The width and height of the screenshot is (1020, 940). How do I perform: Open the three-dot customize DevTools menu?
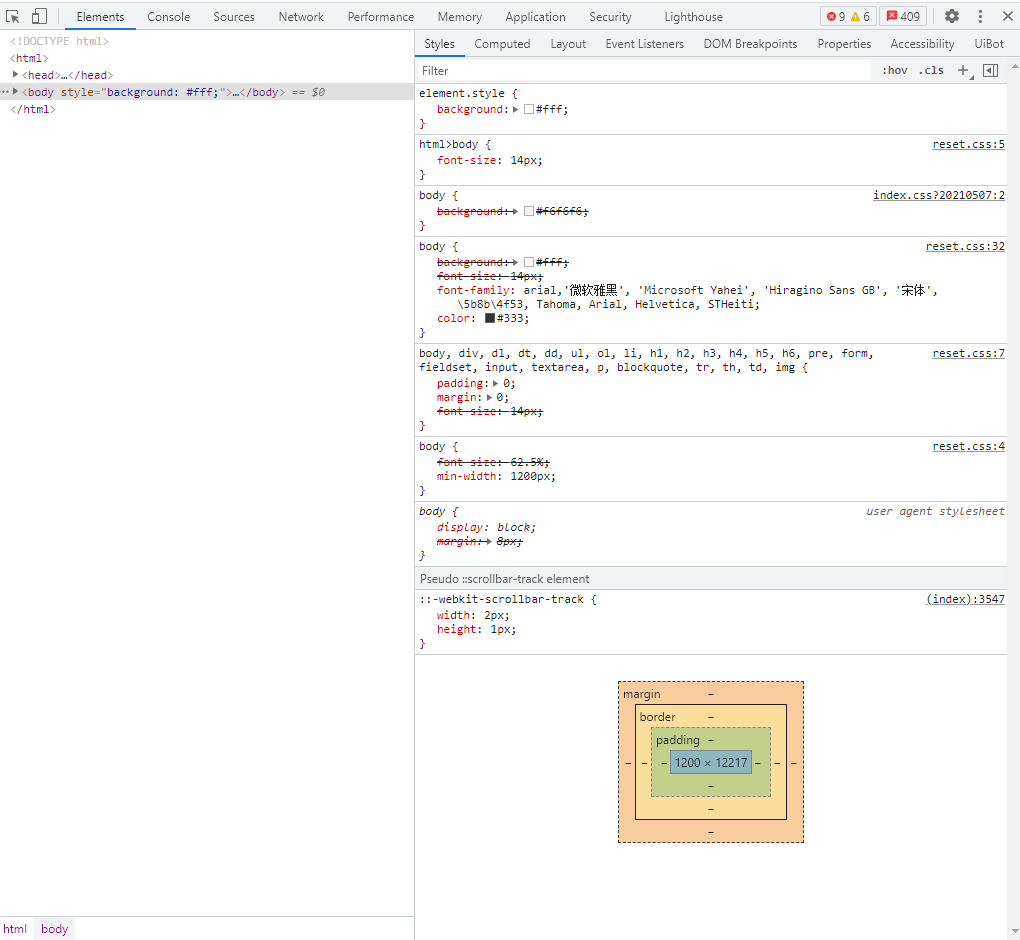[980, 16]
